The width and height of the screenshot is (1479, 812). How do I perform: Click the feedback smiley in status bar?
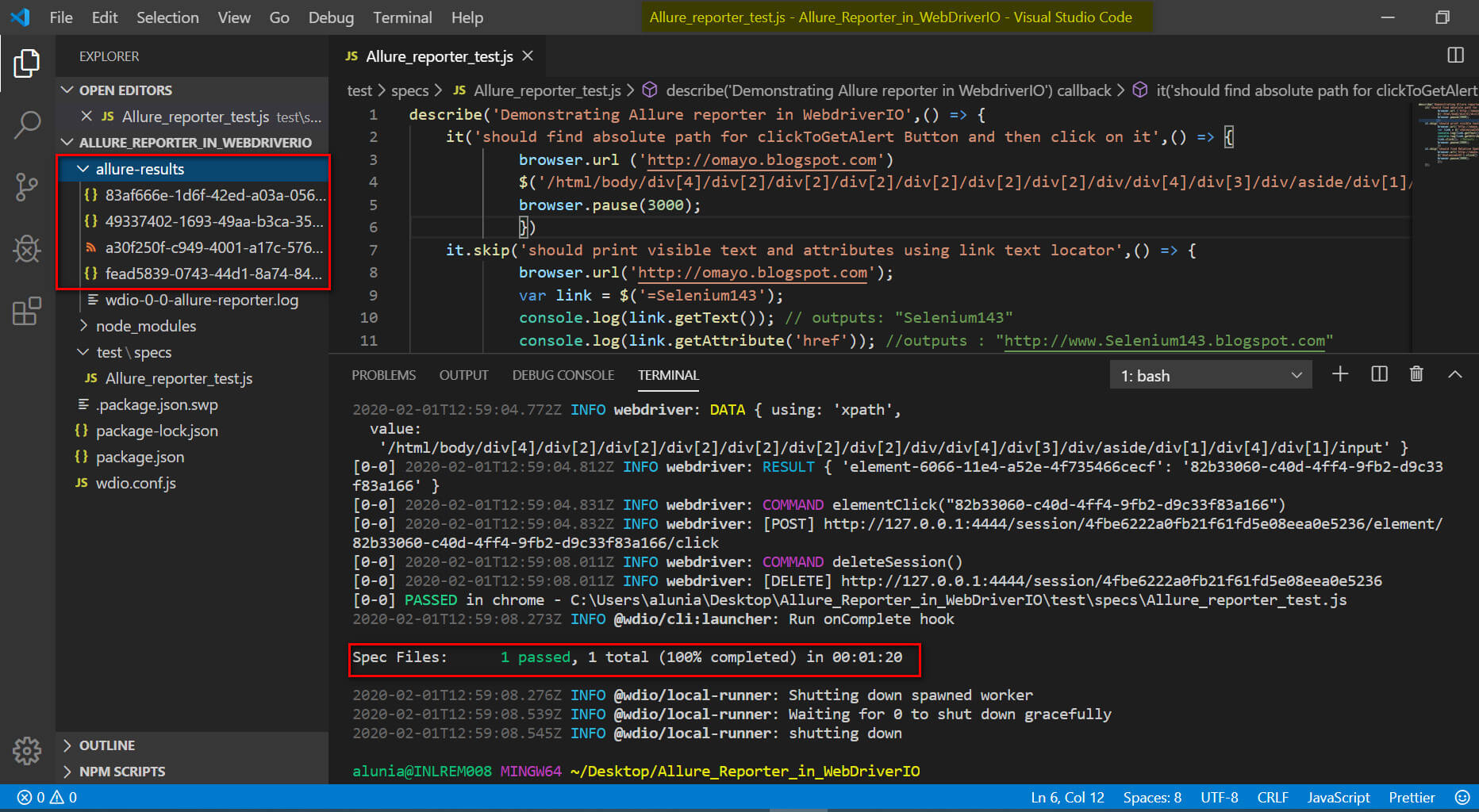[1462, 797]
